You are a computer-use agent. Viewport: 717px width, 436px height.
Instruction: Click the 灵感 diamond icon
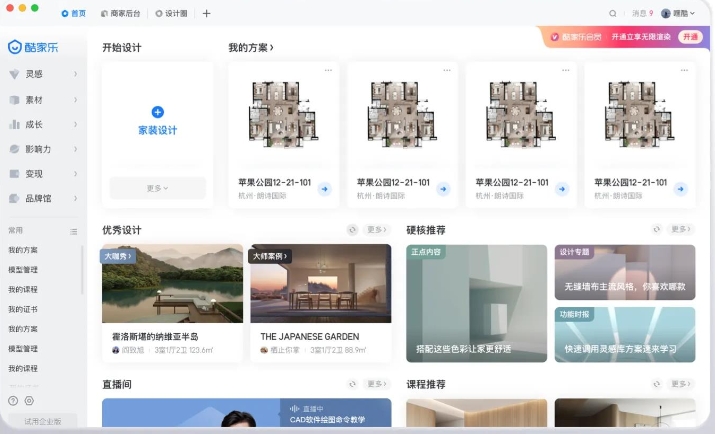pos(15,74)
